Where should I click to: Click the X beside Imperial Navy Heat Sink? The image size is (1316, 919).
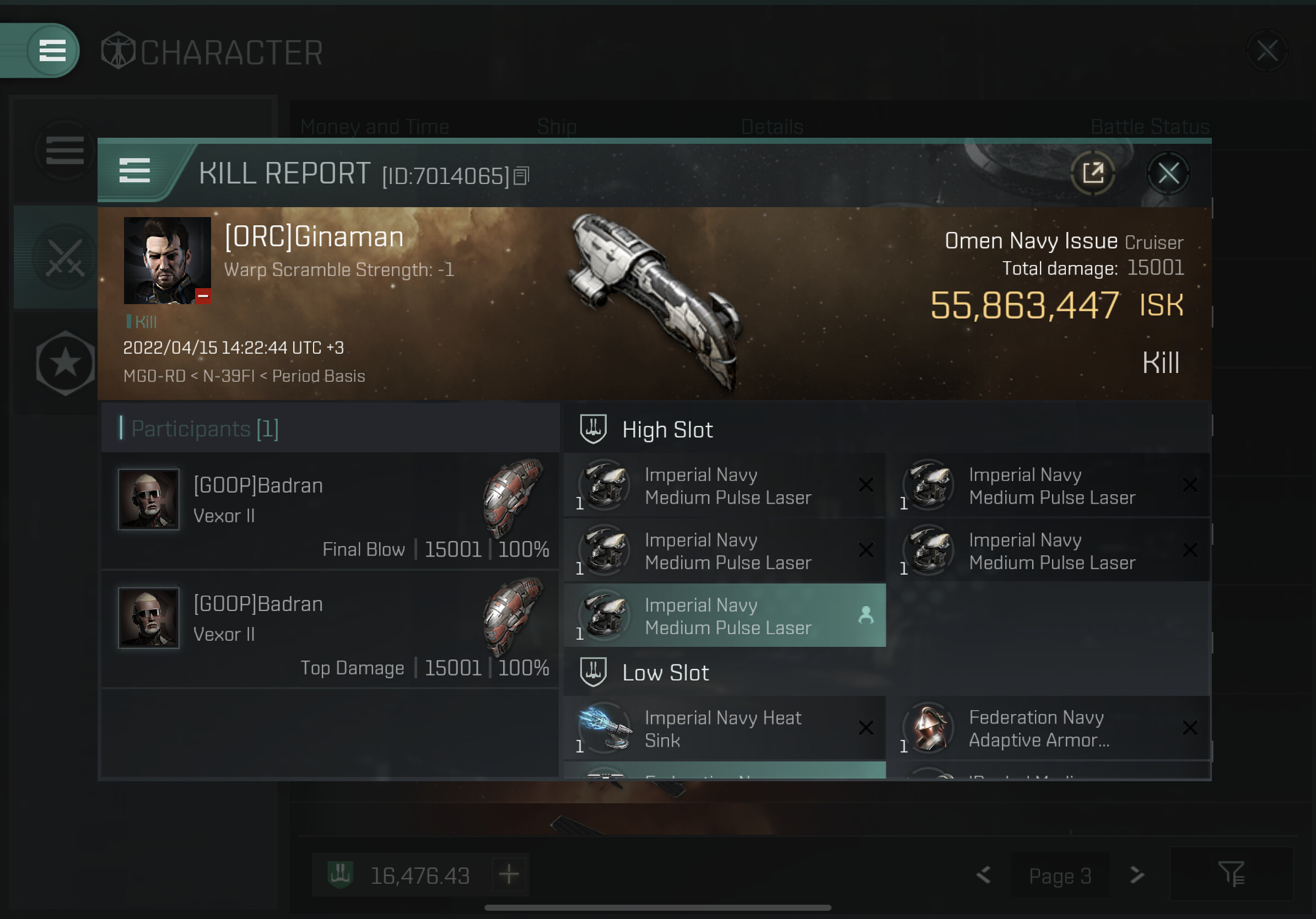(866, 728)
